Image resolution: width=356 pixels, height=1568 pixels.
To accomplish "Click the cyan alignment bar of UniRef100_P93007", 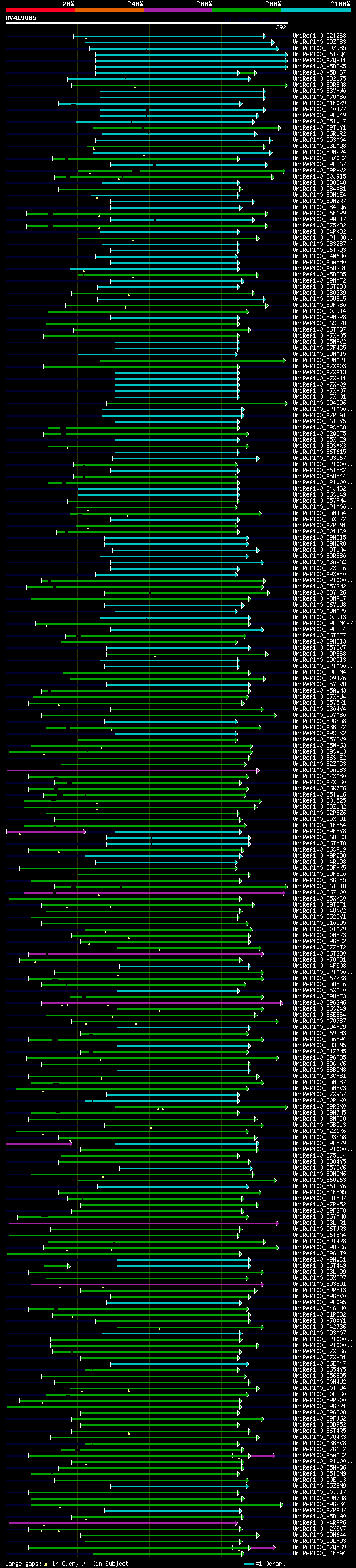I will pyautogui.click(x=172, y=1333).
